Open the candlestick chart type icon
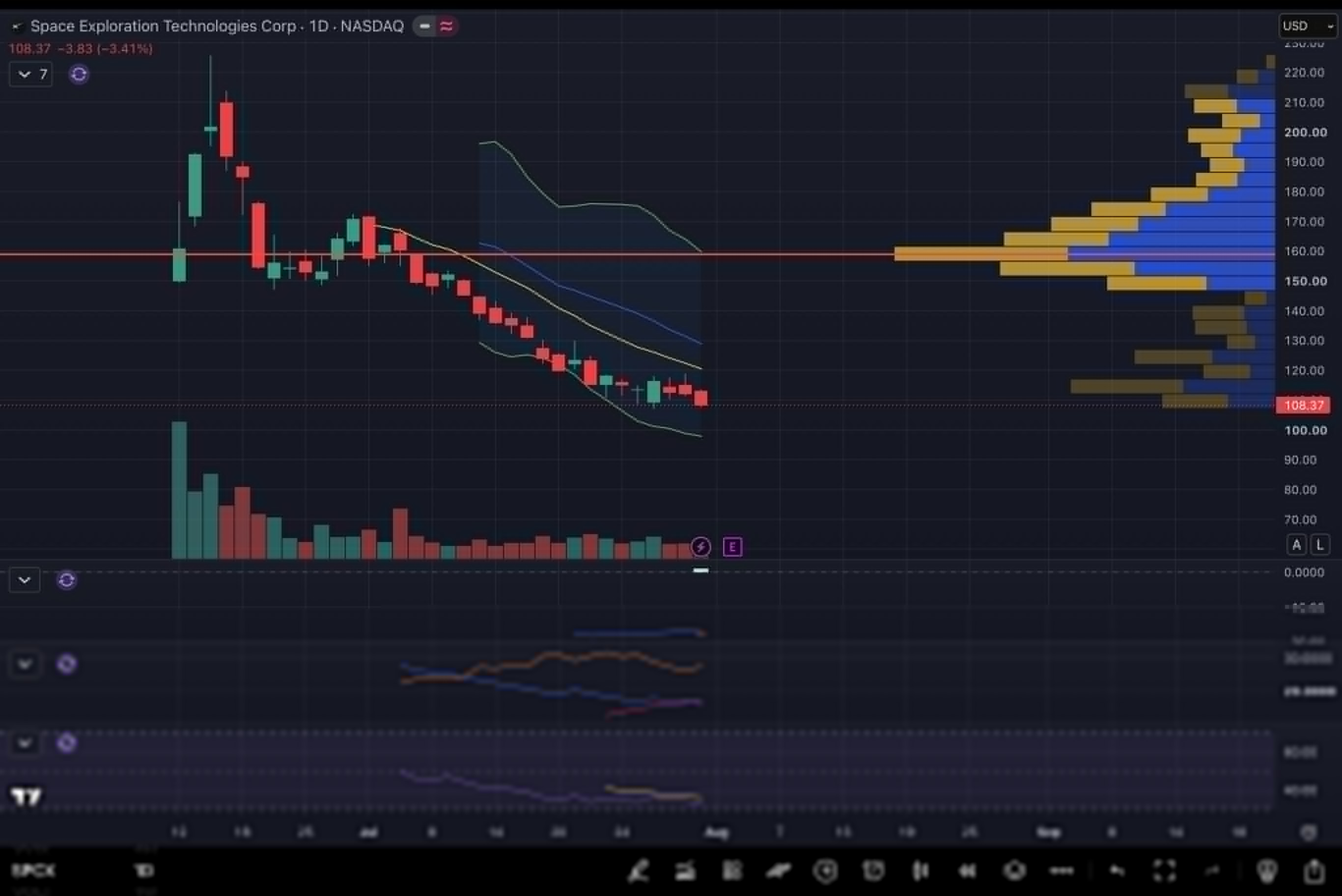Screen dimensions: 1342x896 920,871
